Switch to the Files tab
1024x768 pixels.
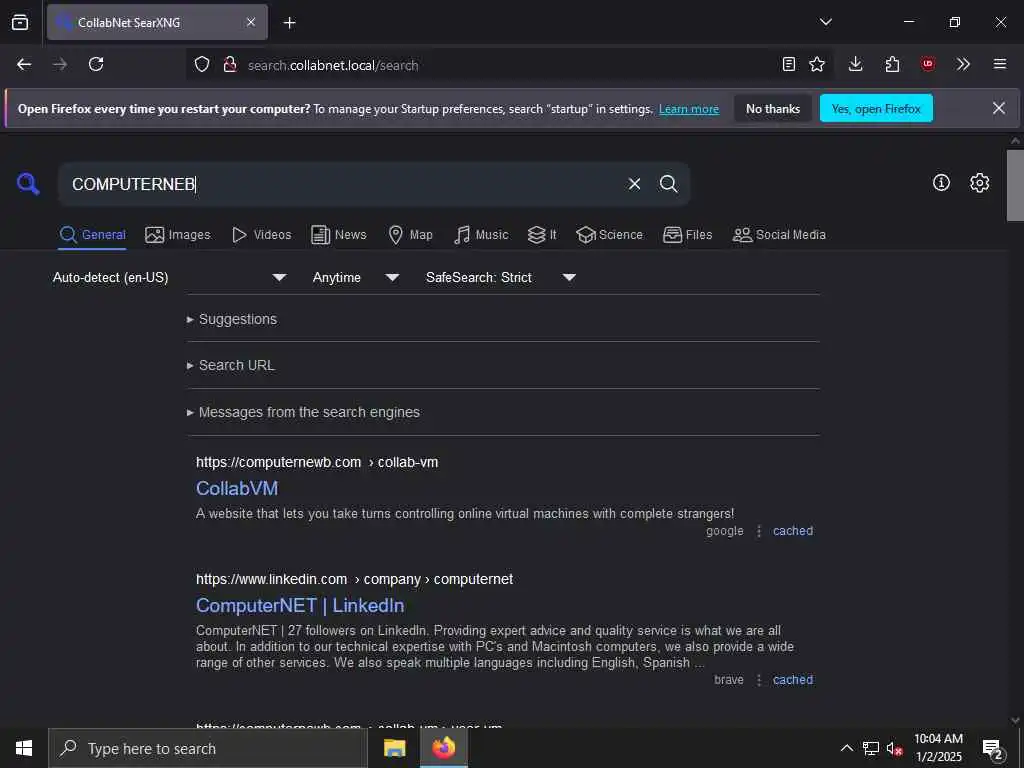(x=688, y=234)
